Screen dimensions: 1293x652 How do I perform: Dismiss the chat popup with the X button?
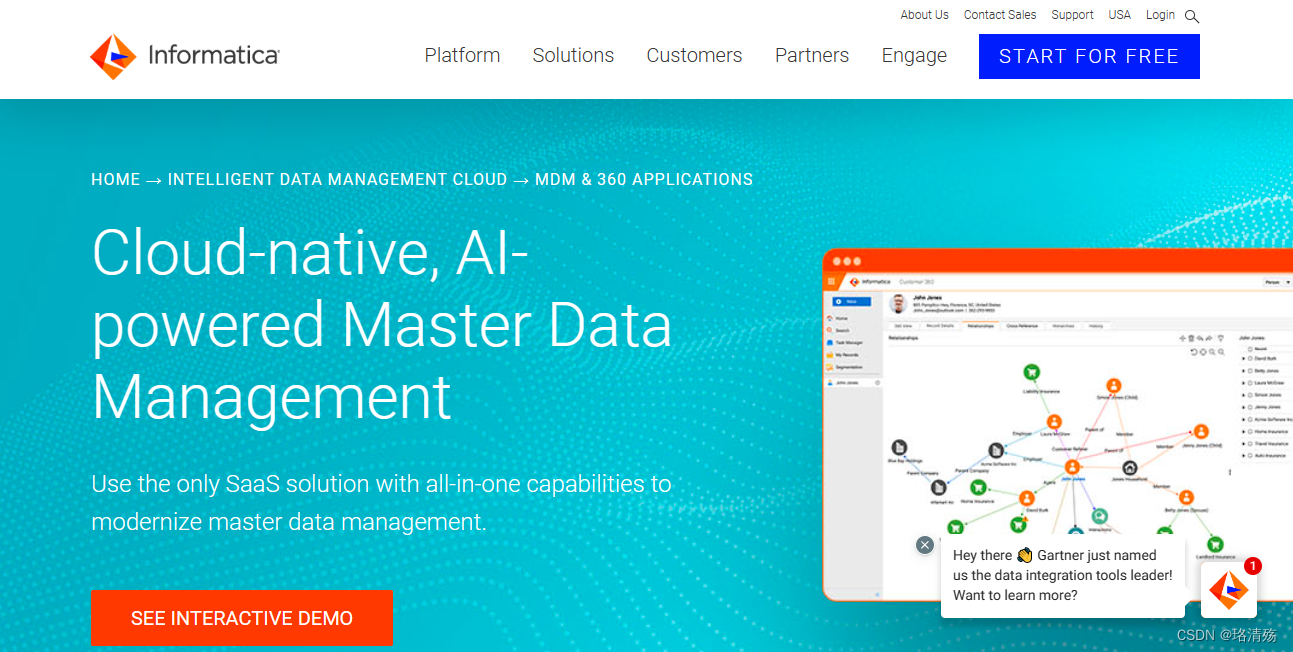tap(925, 545)
